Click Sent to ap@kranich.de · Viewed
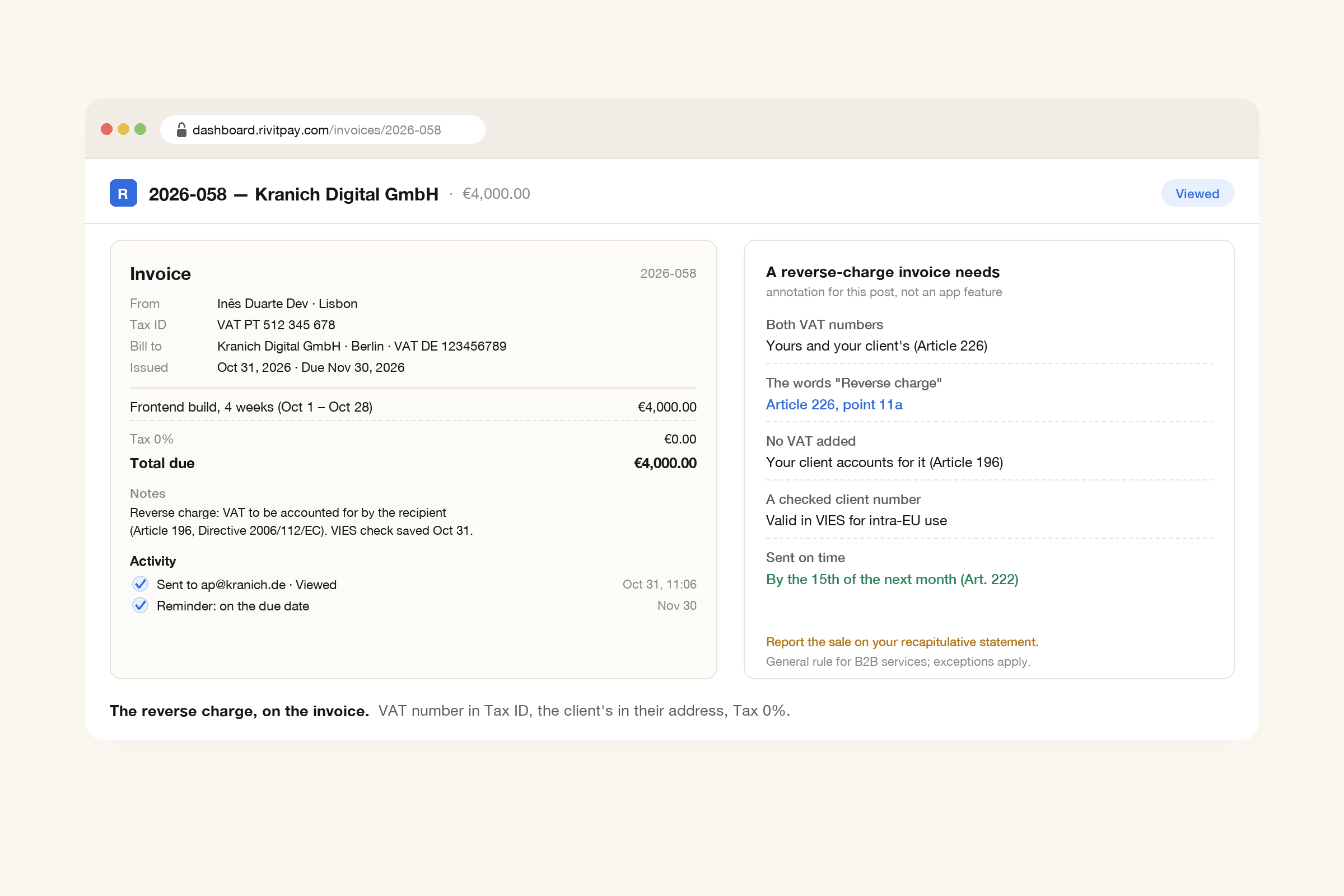The height and width of the screenshot is (896, 1344). pyautogui.click(x=247, y=585)
